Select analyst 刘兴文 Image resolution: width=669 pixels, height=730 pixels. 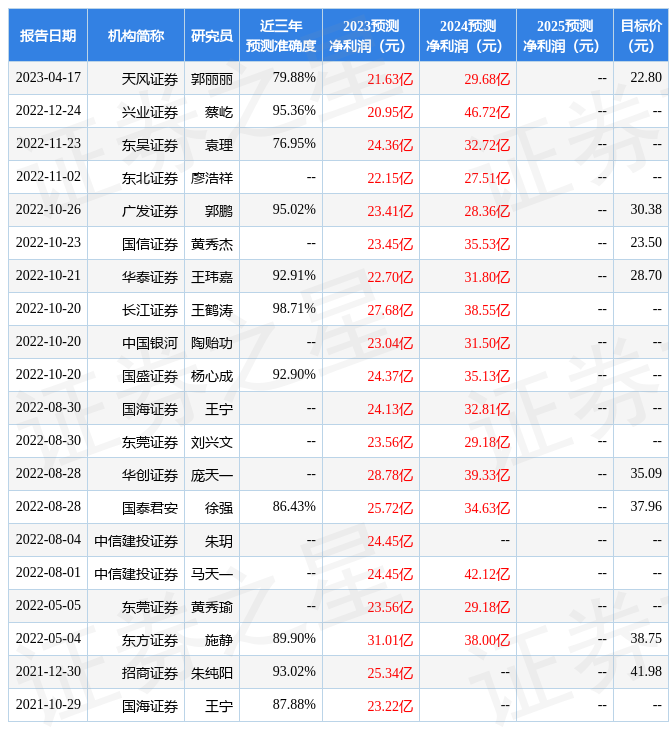[x=212, y=443]
